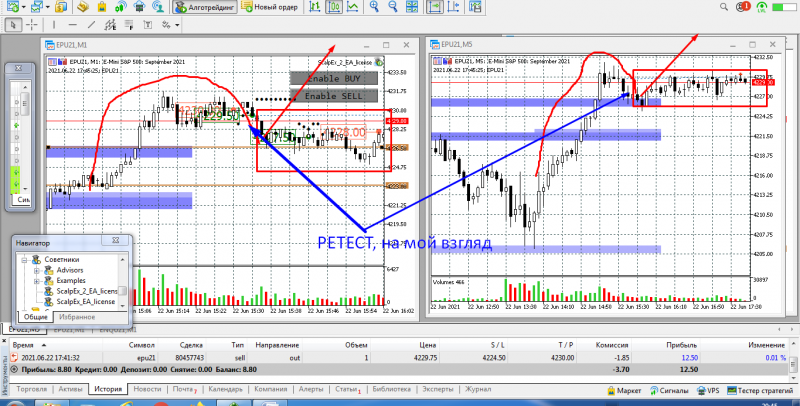Open the Календарь tab
The width and height of the screenshot is (800, 406).
(226, 389)
